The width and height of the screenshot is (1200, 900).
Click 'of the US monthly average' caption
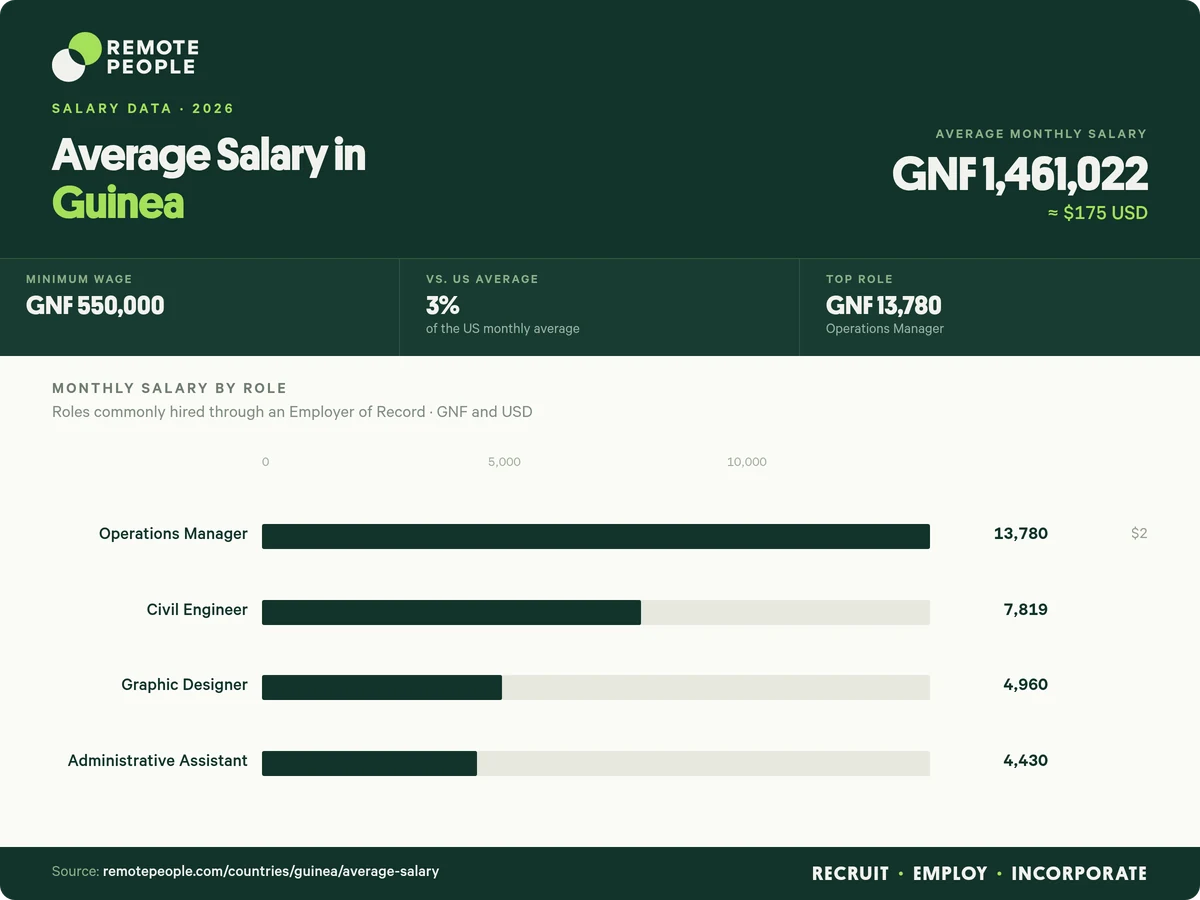tap(503, 328)
